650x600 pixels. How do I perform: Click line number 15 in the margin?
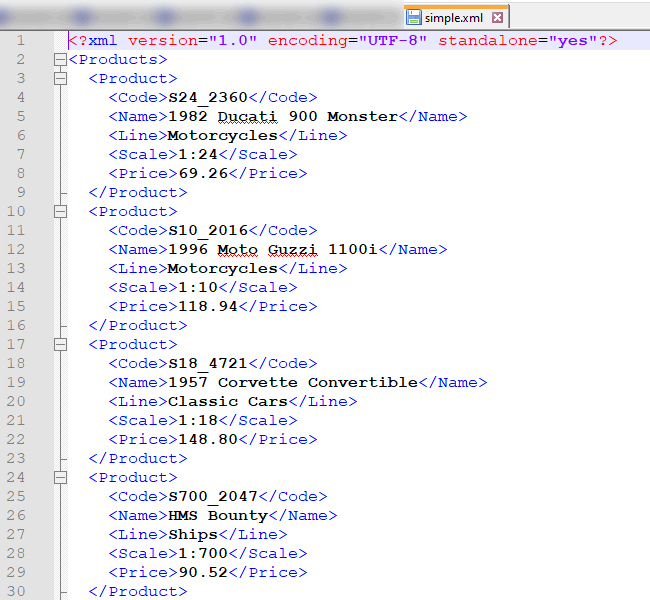click(x=17, y=307)
